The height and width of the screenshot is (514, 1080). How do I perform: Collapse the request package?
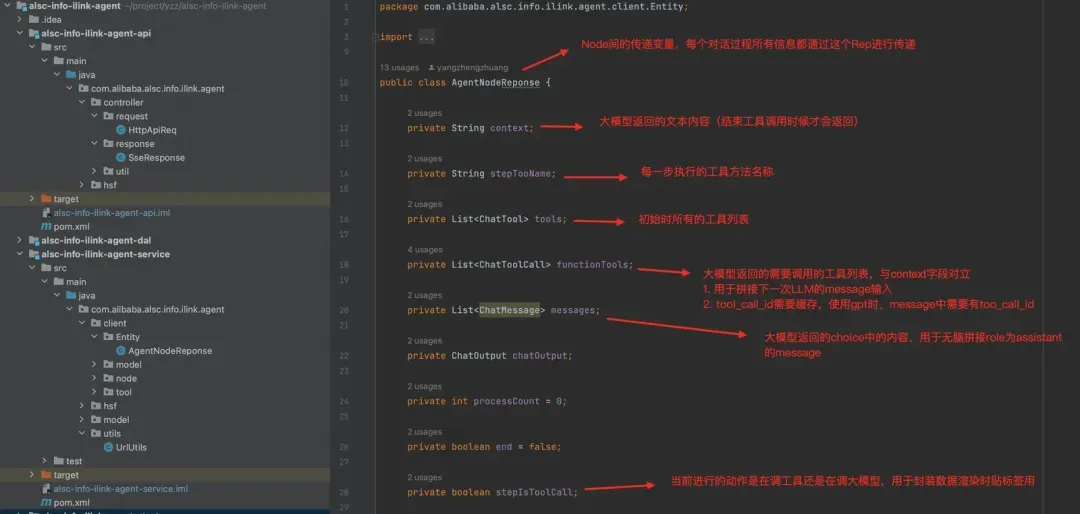[x=94, y=116]
